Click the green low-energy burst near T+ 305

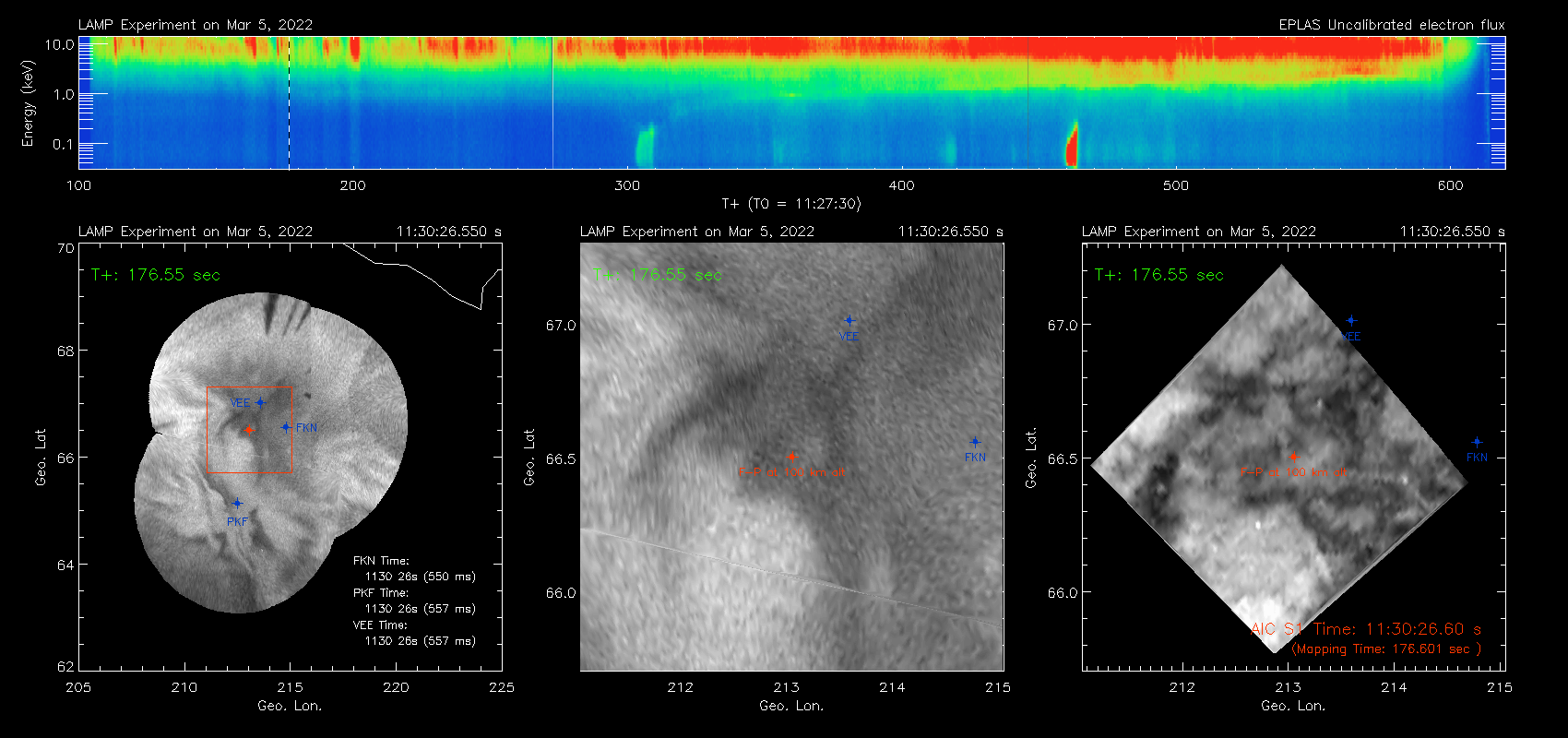click(645, 147)
